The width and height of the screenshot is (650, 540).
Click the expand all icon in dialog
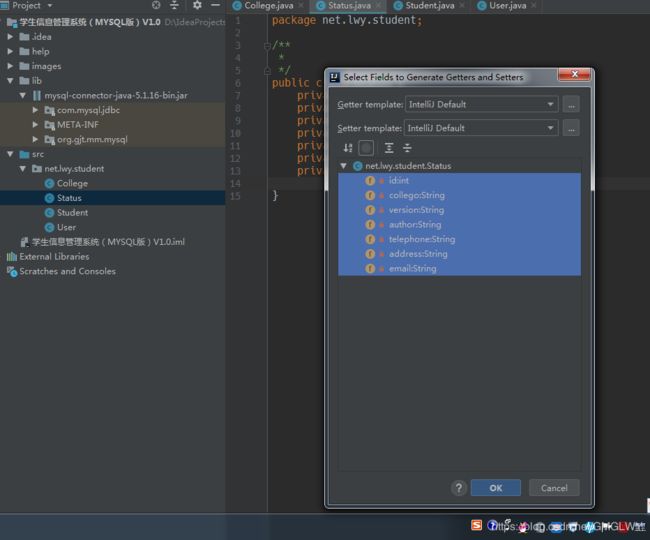pyautogui.click(x=389, y=148)
